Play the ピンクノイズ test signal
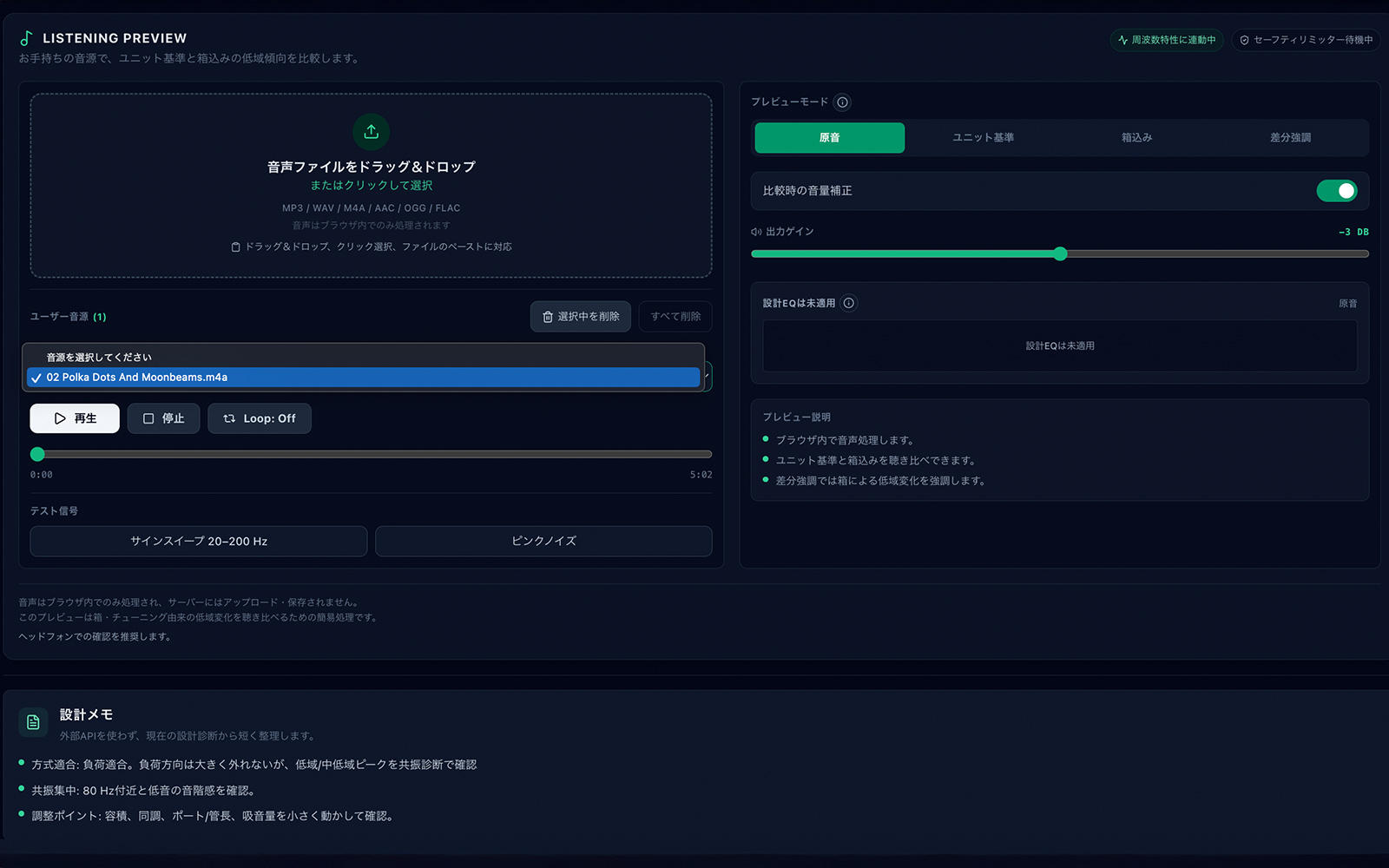This screenshot has width=1389, height=868. [543, 541]
